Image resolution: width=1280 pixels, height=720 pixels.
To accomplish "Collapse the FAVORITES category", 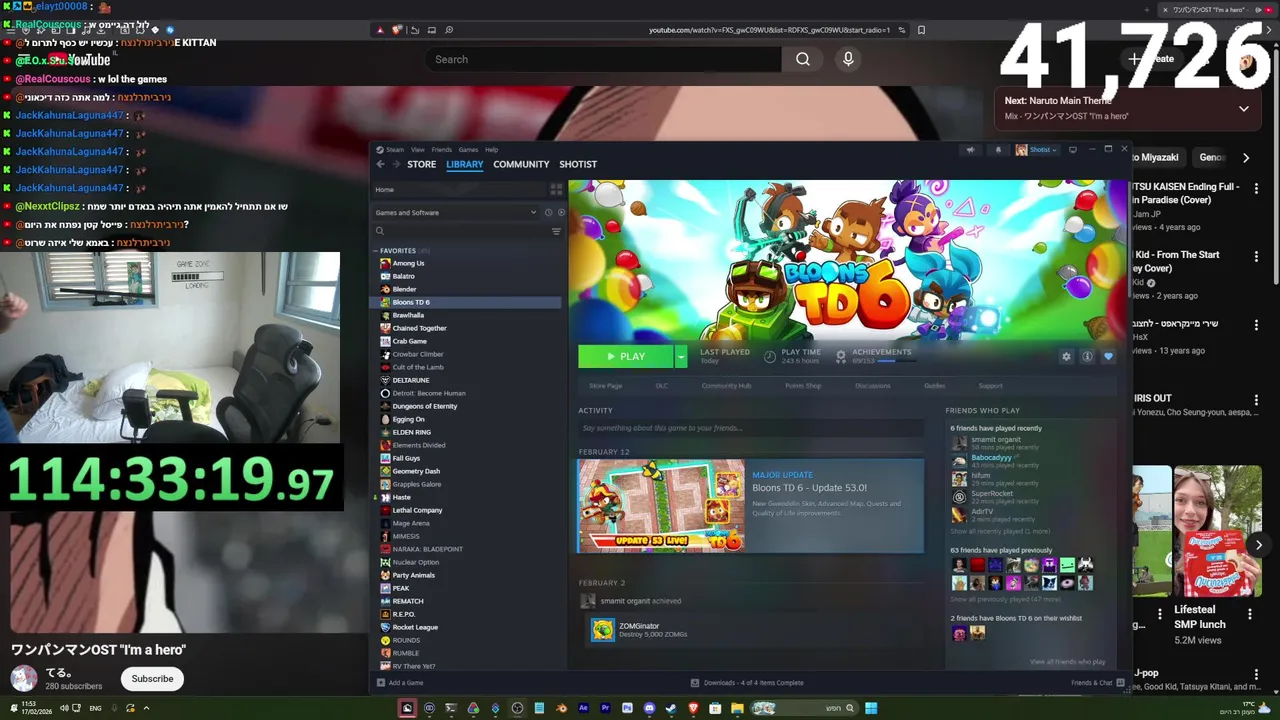I will 377,251.
